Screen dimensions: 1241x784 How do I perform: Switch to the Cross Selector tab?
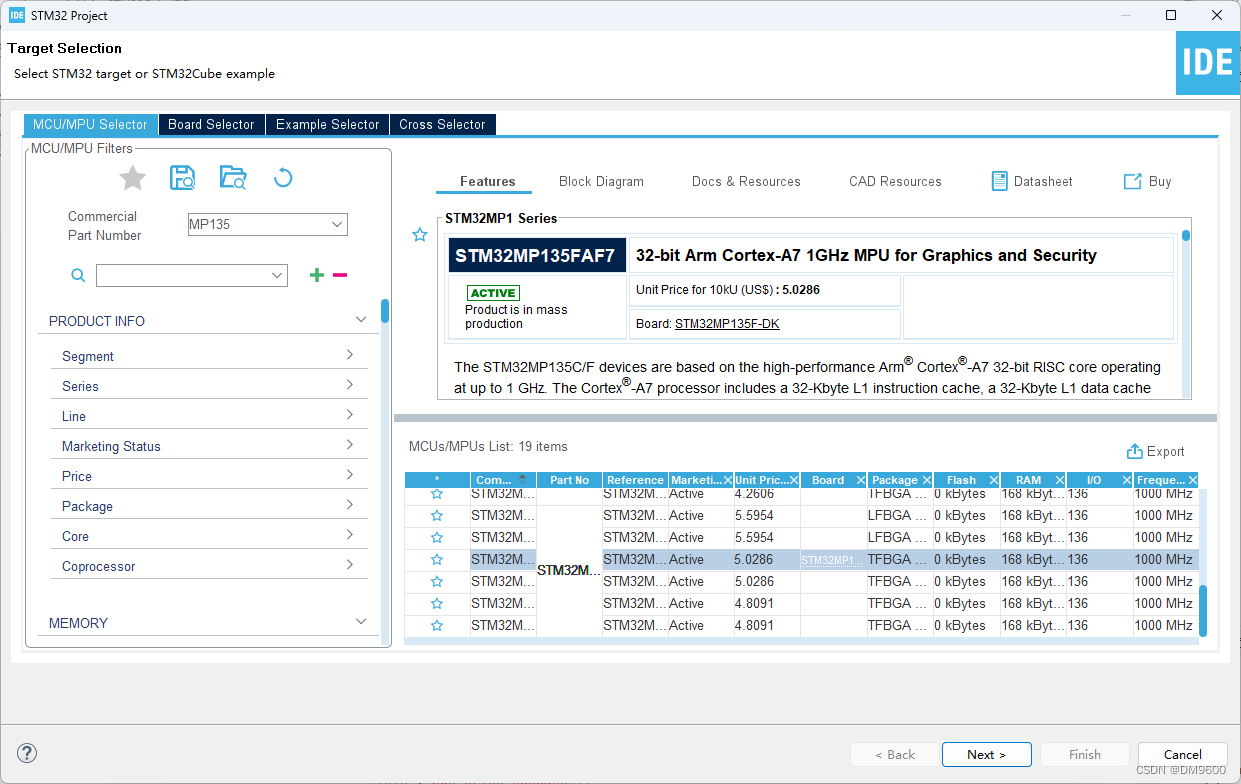[442, 124]
